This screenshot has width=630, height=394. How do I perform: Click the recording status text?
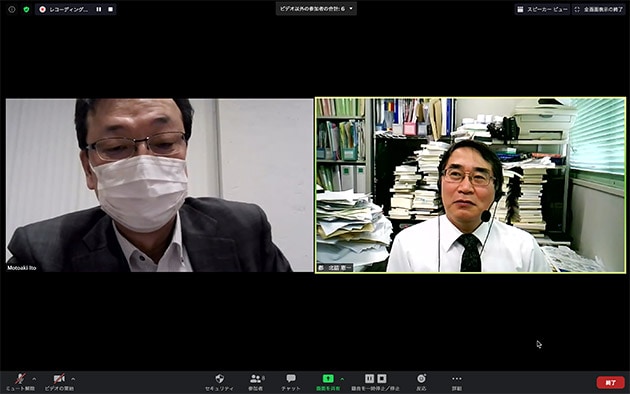tap(69, 9)
